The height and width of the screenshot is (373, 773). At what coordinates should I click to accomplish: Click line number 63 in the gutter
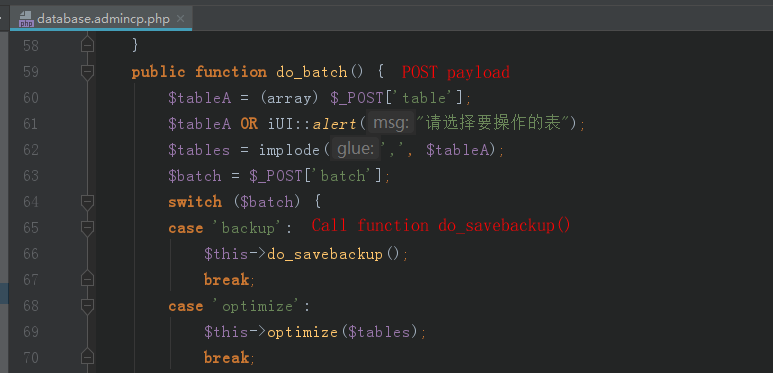click(x=31, y=176)
